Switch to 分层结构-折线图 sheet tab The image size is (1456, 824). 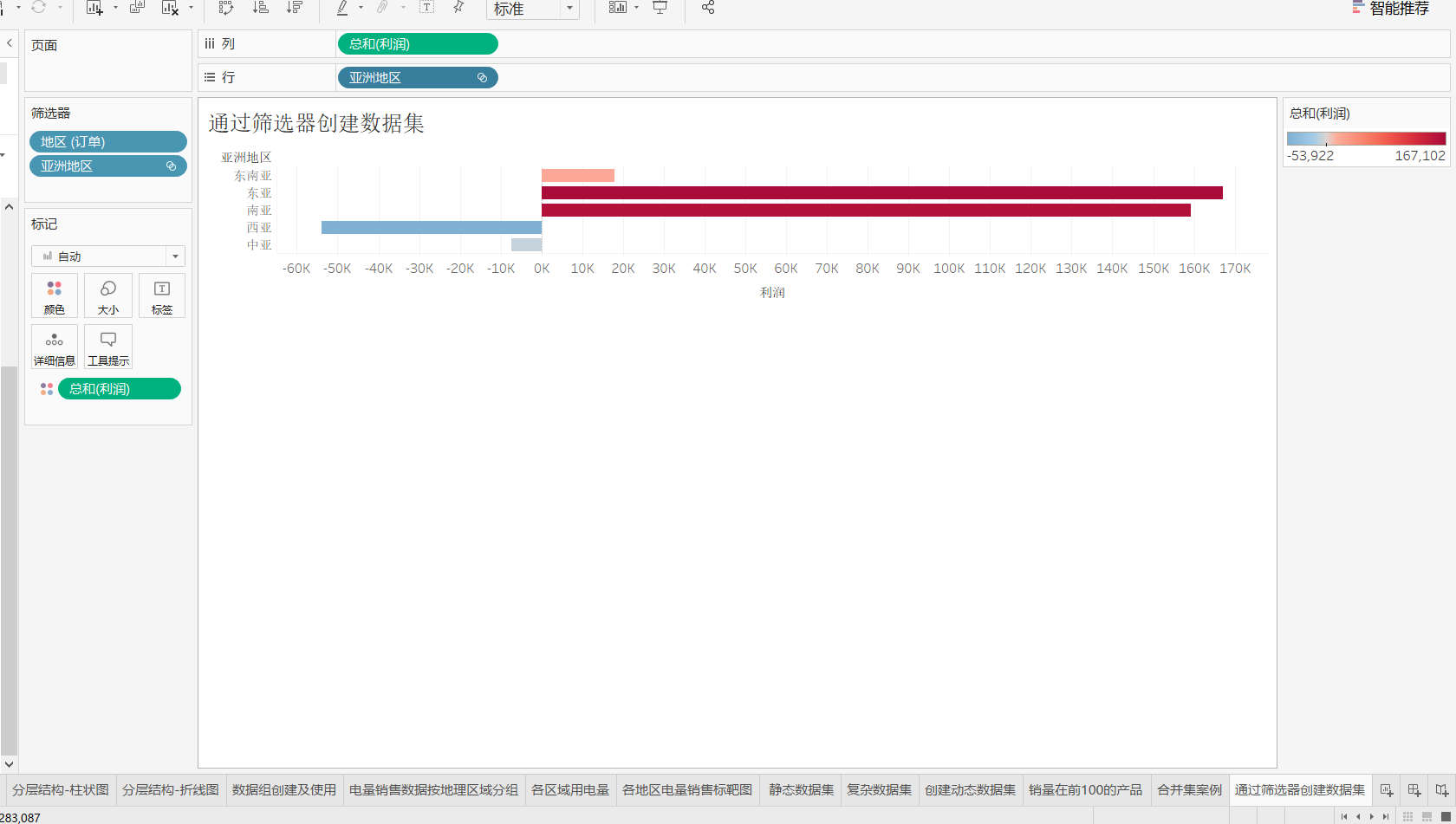click(171, 790)
